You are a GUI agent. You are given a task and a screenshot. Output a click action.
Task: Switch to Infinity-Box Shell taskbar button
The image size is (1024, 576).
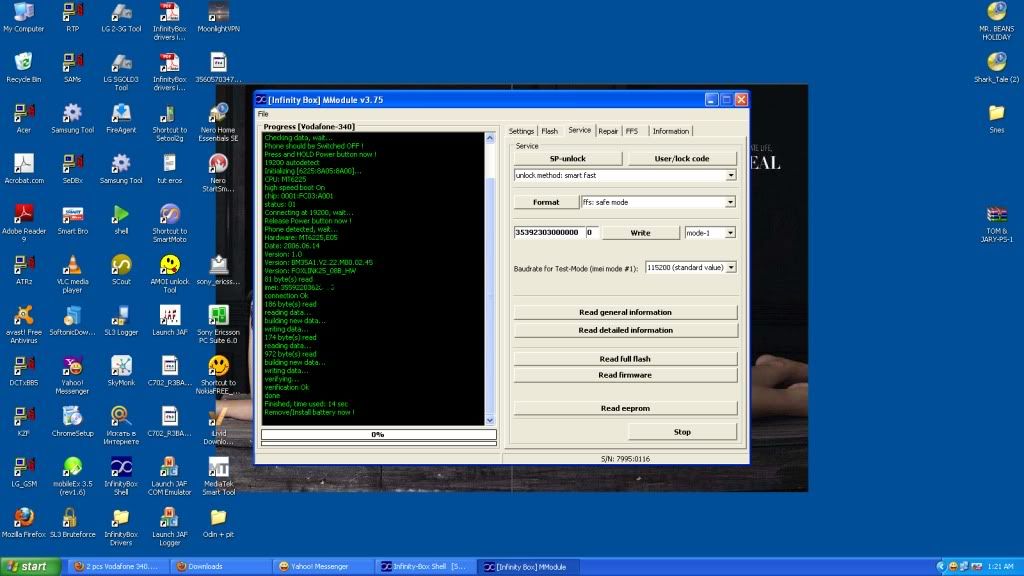click(x=424, y=567)
